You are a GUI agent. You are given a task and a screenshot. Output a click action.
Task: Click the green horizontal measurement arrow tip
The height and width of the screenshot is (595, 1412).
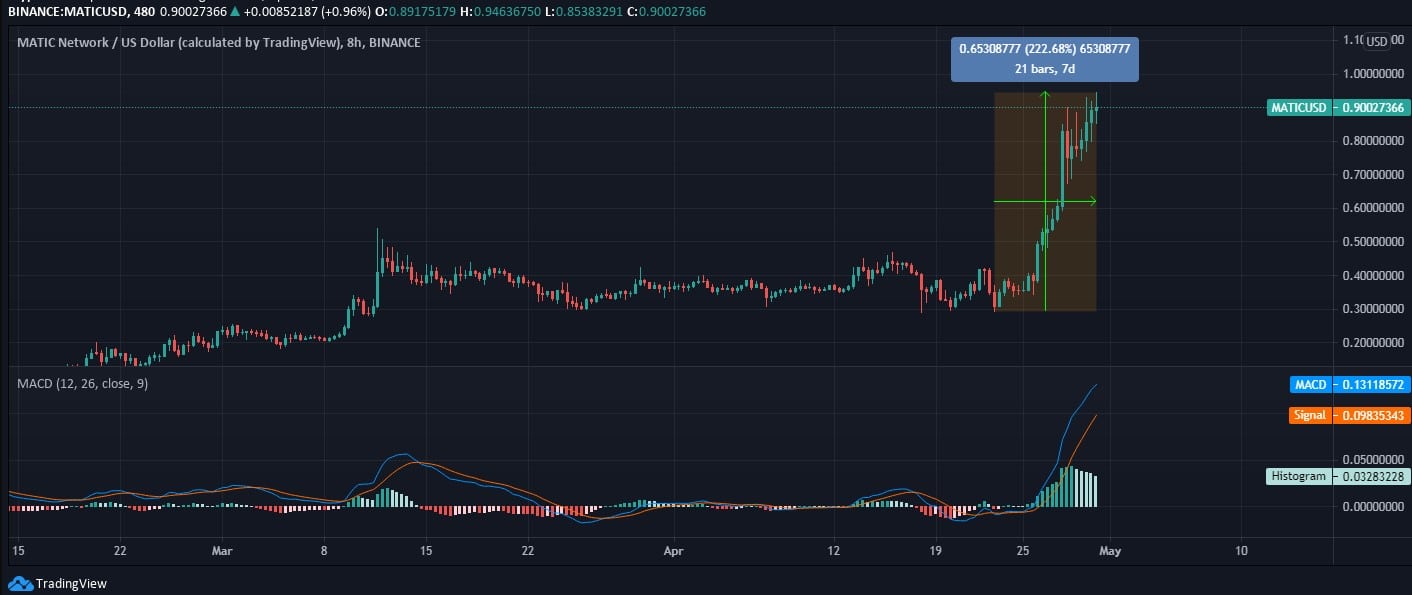pyautogui.click(x=1092, y=201)
